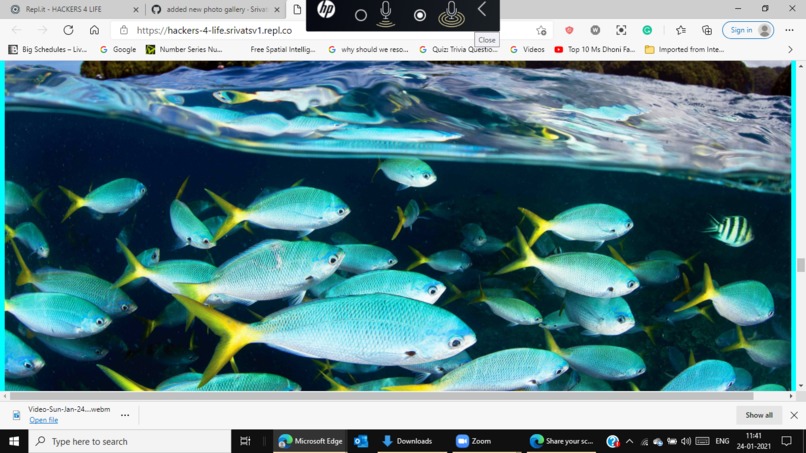Screen dimensions: 806x453
Task: Click the HP logo on recorder bar
Action: pyautogui.click(x=326, y=9)
